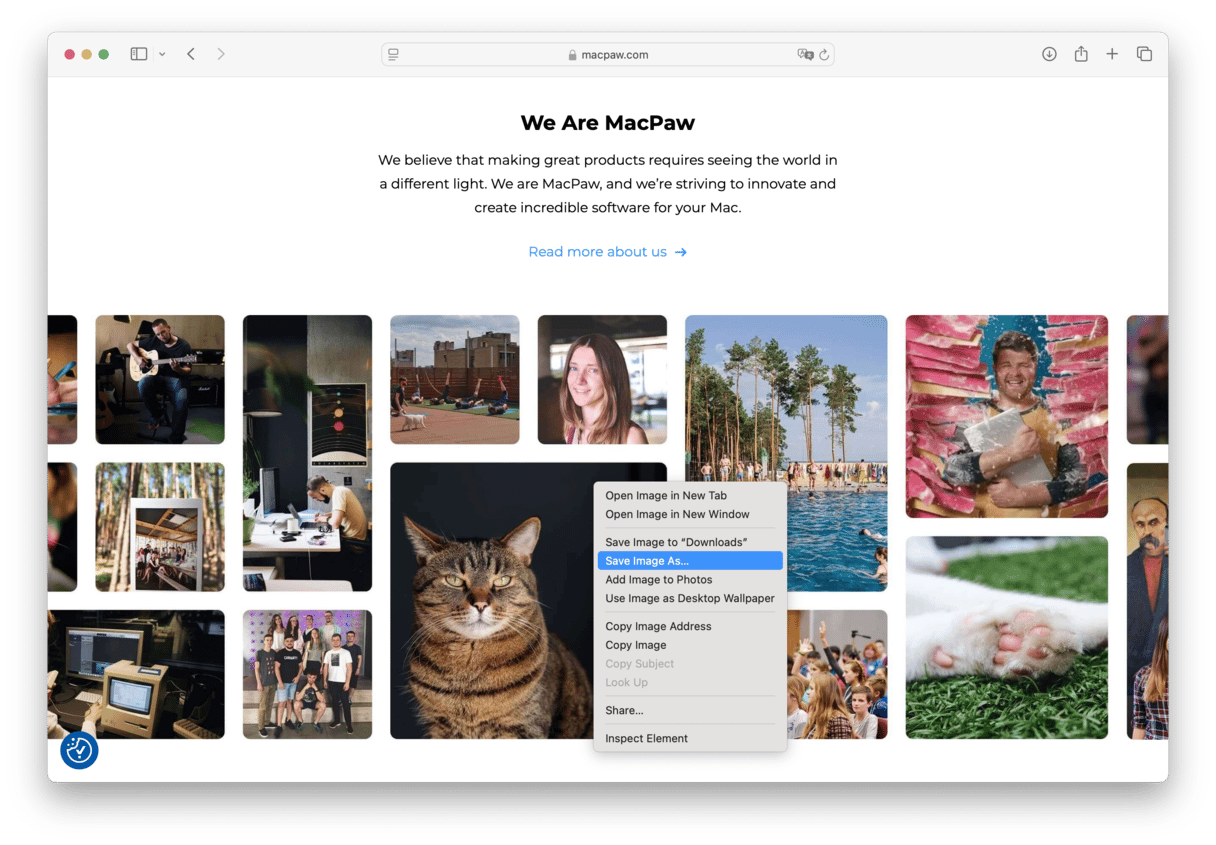This screenshot has width=1216, height=845.
Task: Open the smiling woman portrait photo
Action: click(602, 380)
